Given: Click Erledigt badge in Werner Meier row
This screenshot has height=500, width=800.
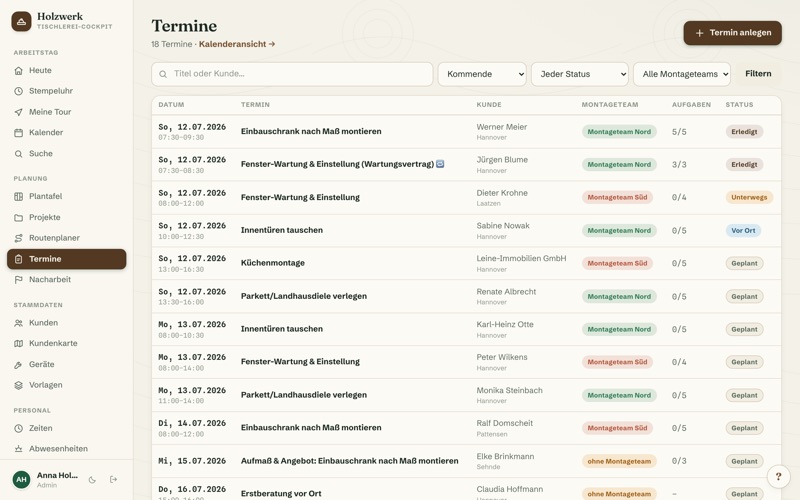Looking at the screenshot, I should click(744, 132).
